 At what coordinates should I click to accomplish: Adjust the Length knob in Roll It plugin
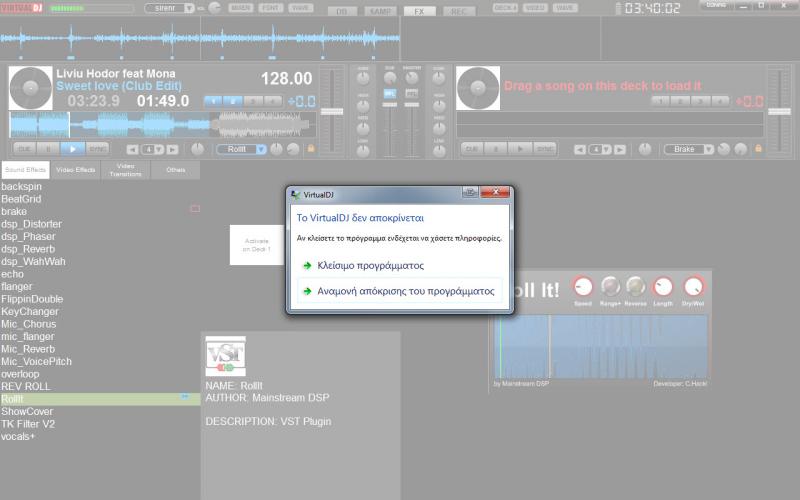point(663,287)
